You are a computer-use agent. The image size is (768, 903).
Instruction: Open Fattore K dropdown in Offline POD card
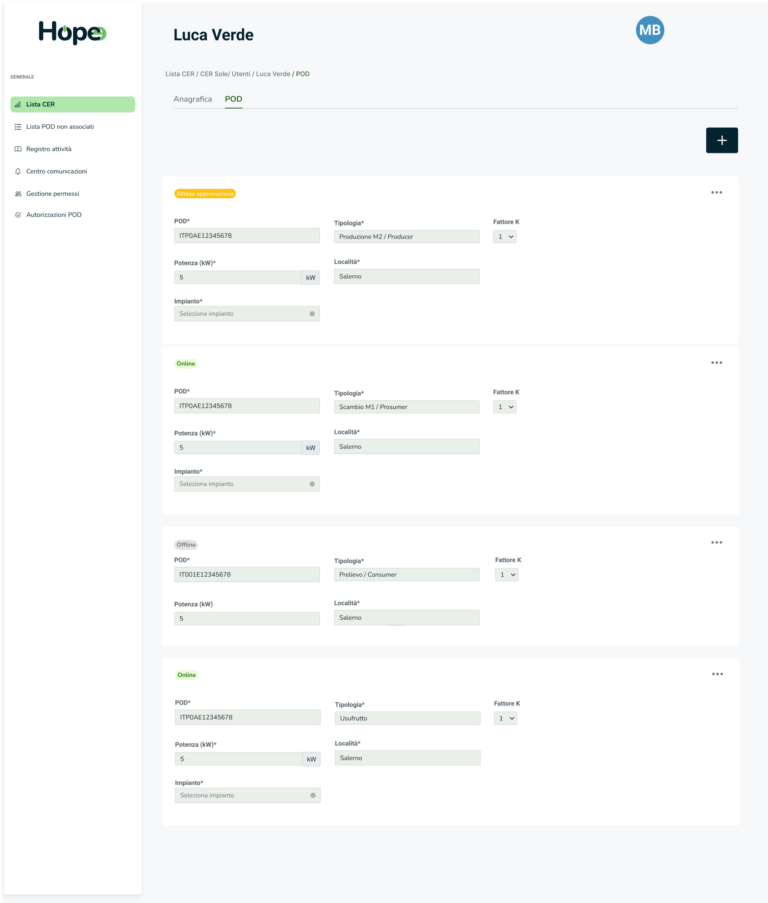(x=506, y=575)
